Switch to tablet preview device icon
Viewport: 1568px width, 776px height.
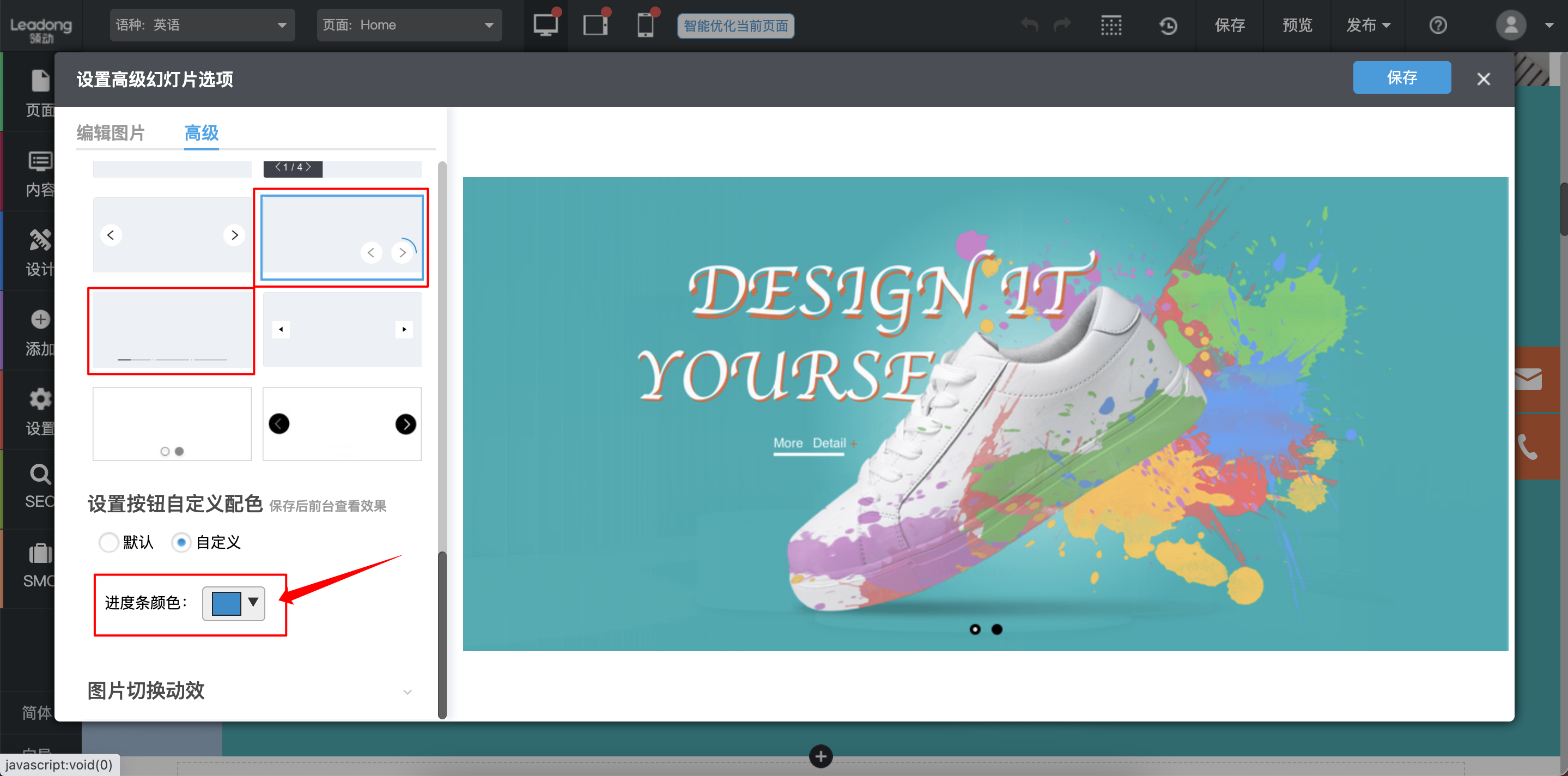click(x=595, y=25)
